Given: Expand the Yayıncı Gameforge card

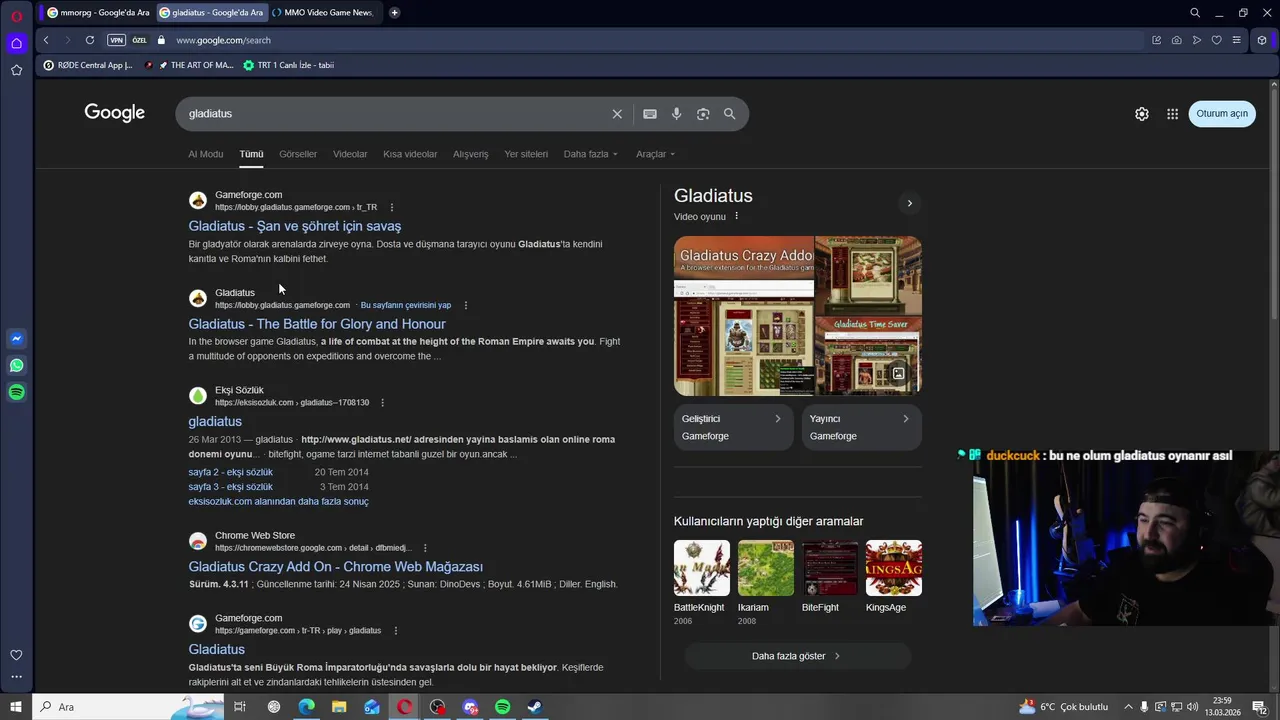Looking at the screenshot, I should pyautogui.click(x=861, y=427).
